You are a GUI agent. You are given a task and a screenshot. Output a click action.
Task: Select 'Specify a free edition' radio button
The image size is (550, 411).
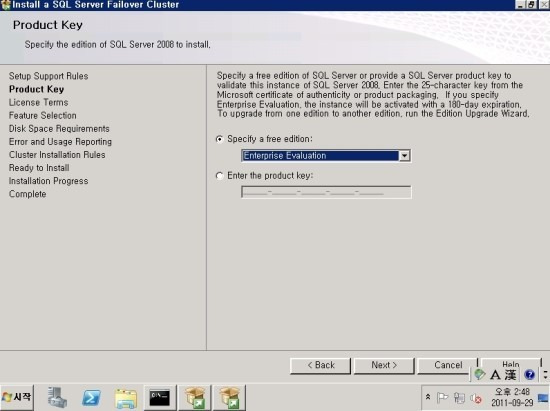point(220,139)
